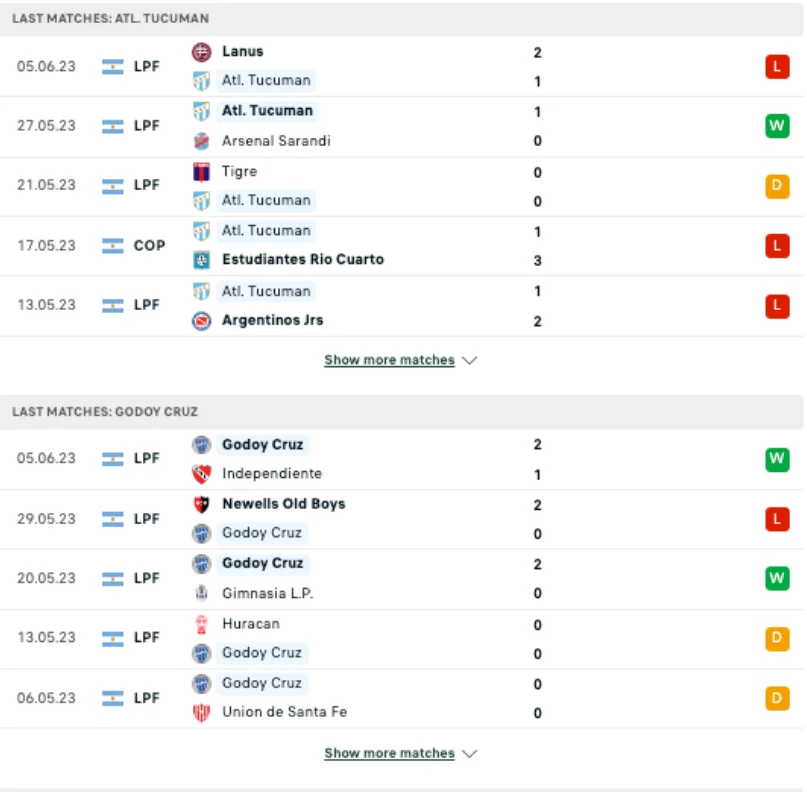Click the Gimnasia L.P. club icon
Viewport: 807px width, 792px height.
199,593
